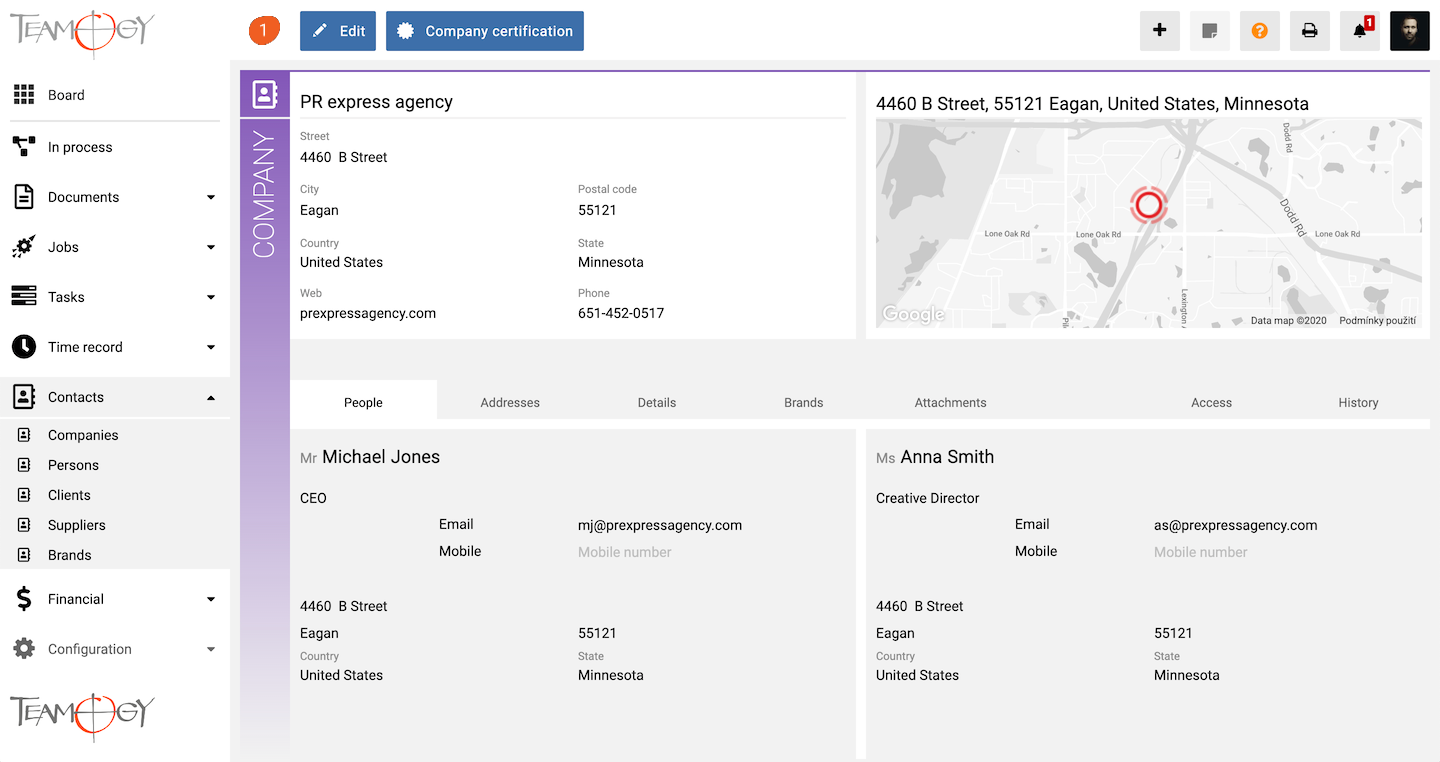This screenshot has width=1440, height=762.
Task: Open the notifications bell icon
Action: 1360,31
